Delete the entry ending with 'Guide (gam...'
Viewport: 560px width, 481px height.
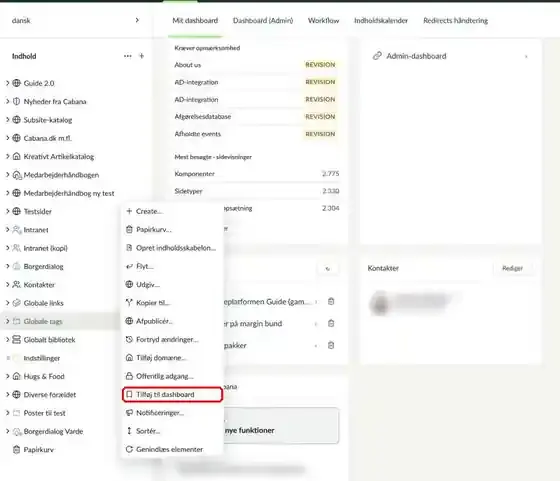331,301
